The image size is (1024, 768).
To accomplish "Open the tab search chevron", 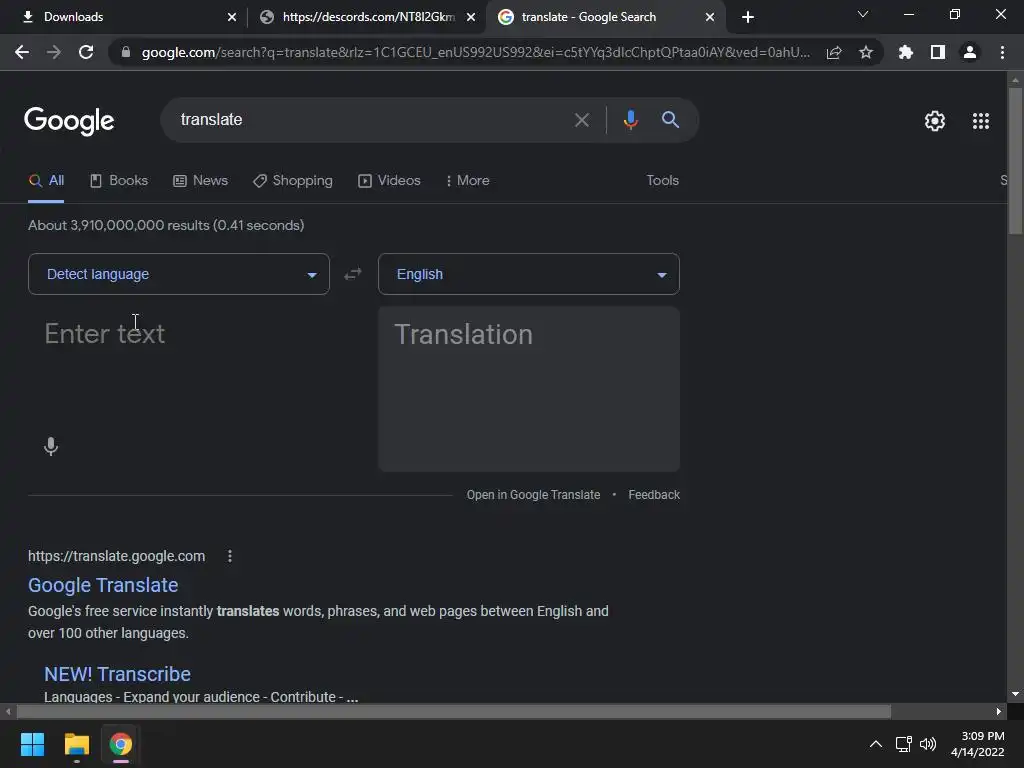I will [x=863, y=14].
